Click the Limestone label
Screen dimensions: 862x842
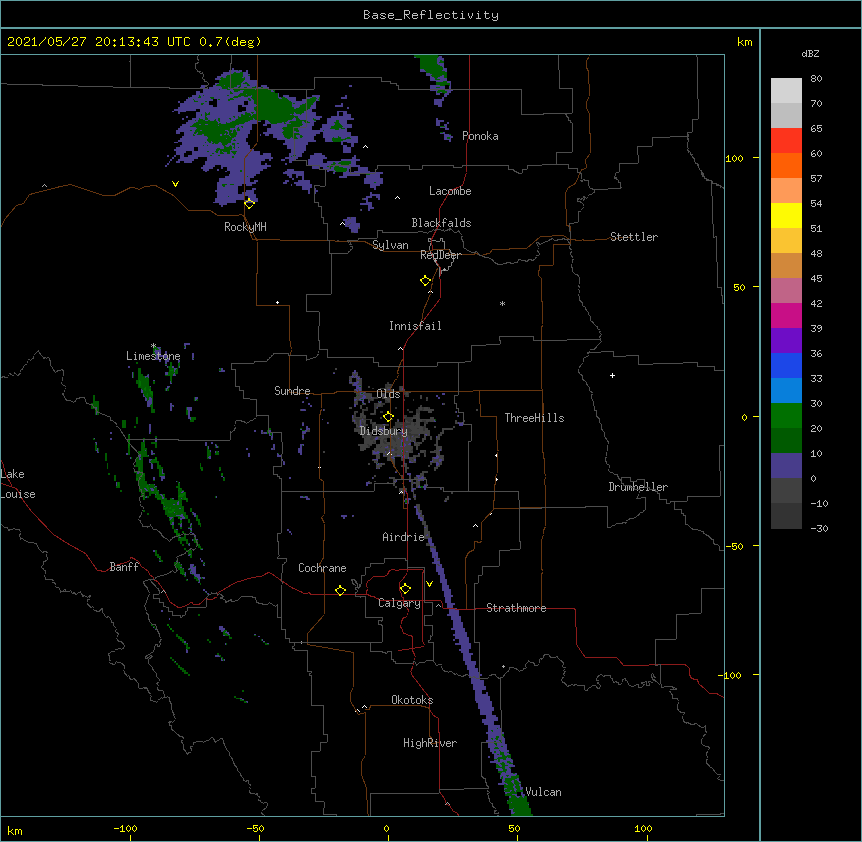[153, 356]
